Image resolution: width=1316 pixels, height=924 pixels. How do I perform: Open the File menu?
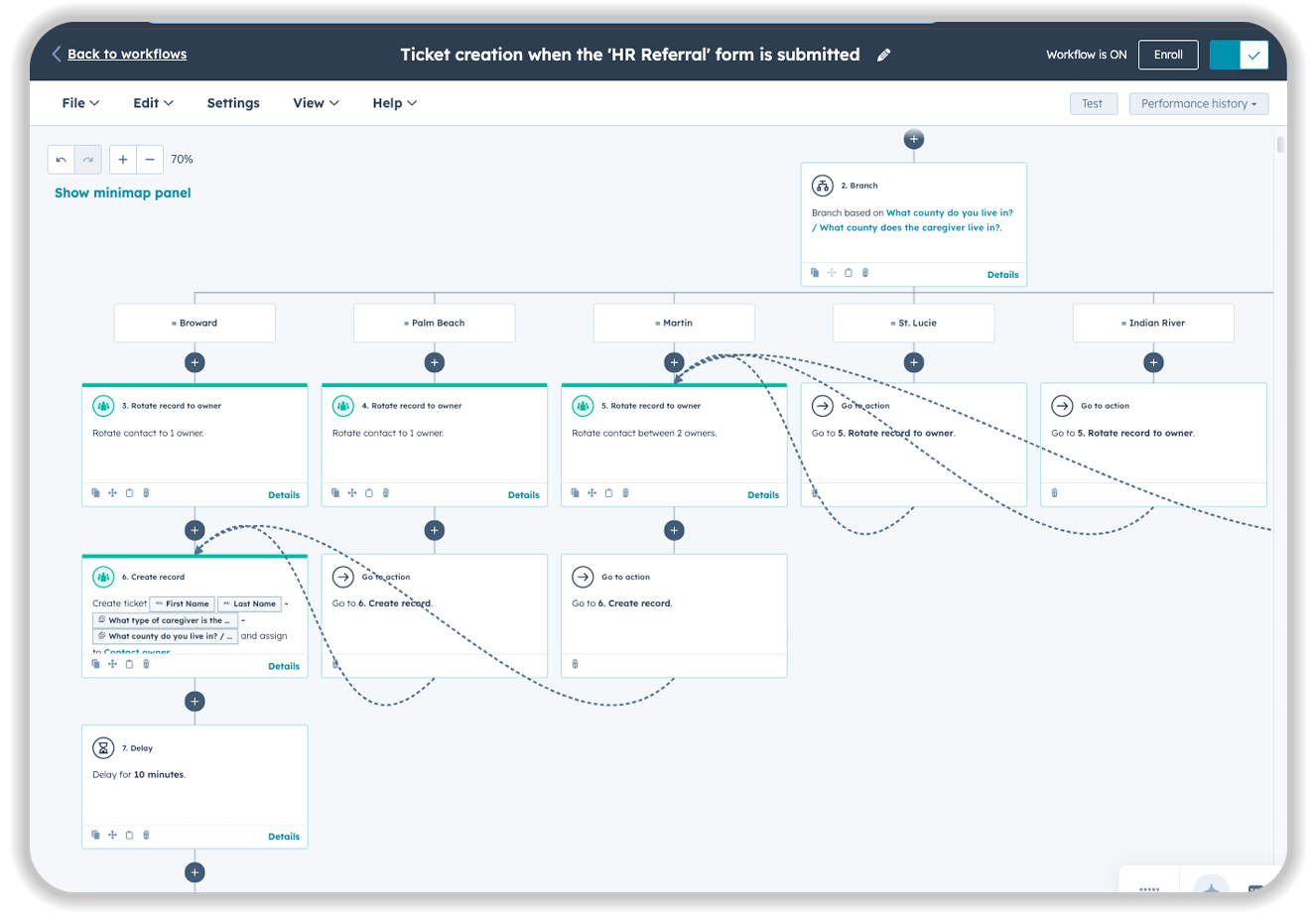[x=80, y=103]
